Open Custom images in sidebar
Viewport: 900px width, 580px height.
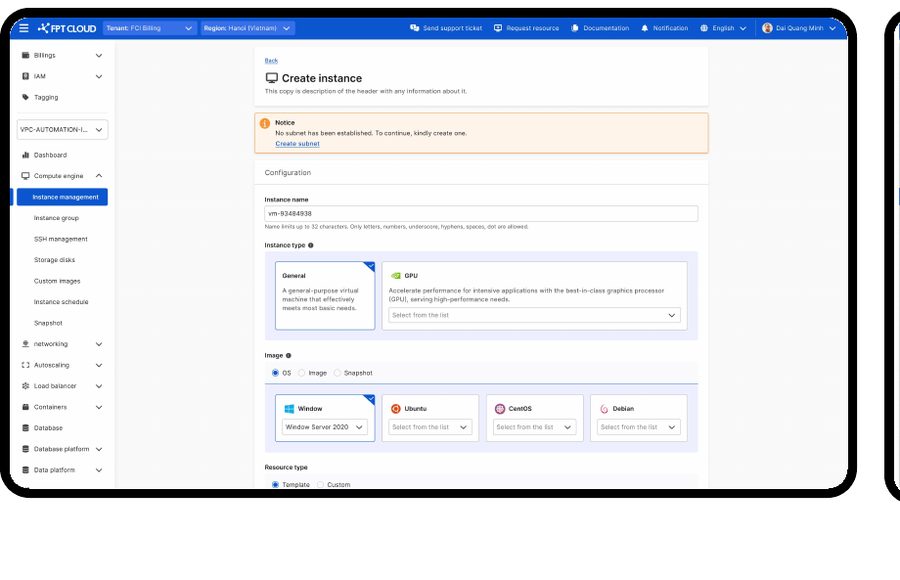coord(57,281)
